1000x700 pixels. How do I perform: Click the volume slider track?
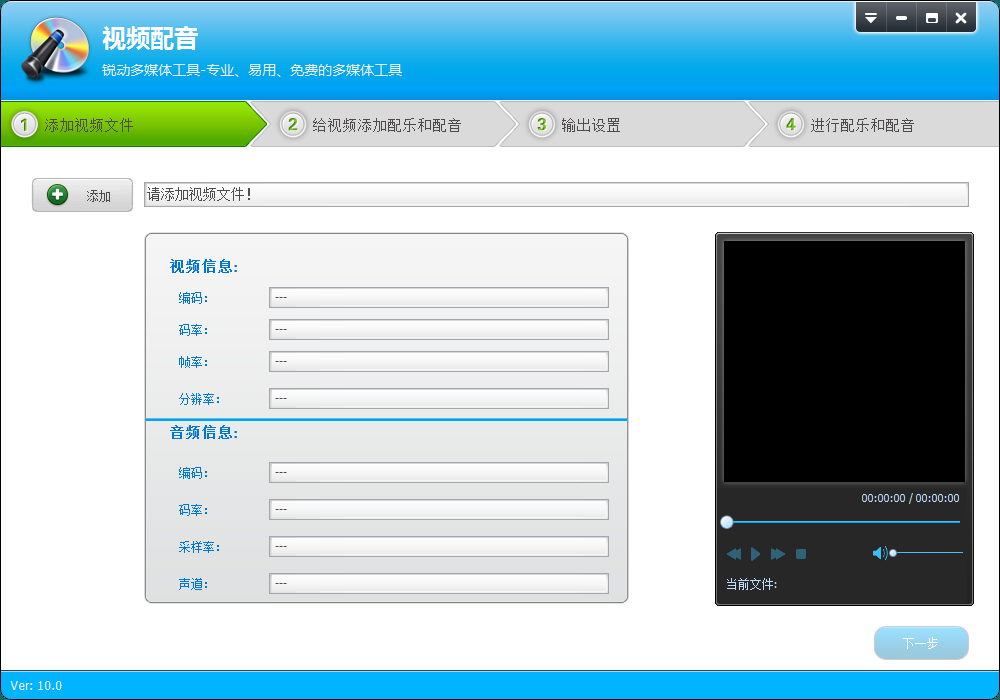930,553
